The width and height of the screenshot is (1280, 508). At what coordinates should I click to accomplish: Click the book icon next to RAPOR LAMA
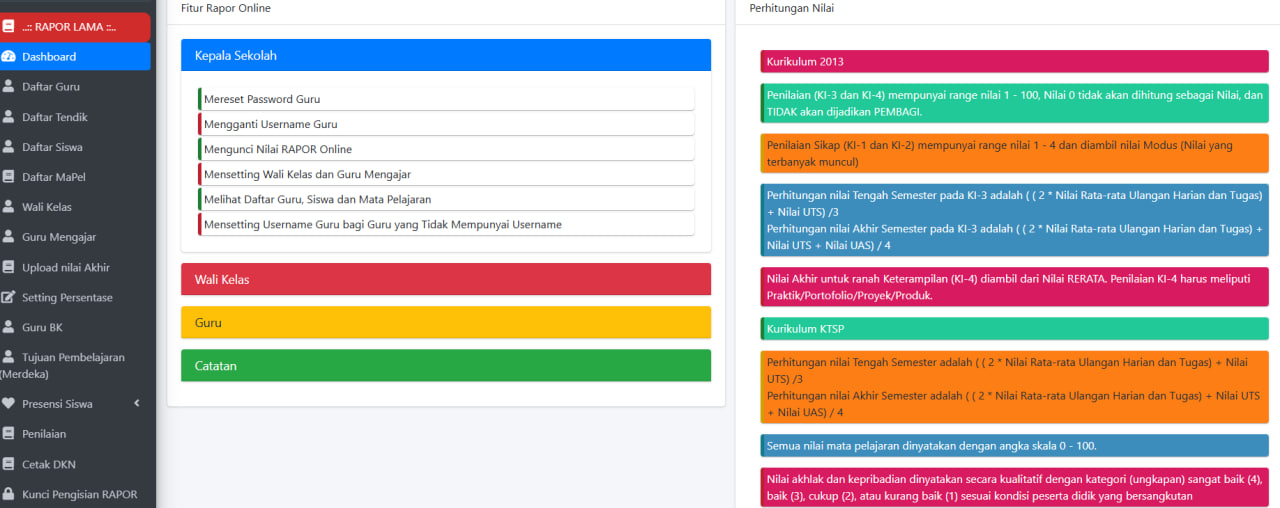pyautogui.click(x=9, y=27)
